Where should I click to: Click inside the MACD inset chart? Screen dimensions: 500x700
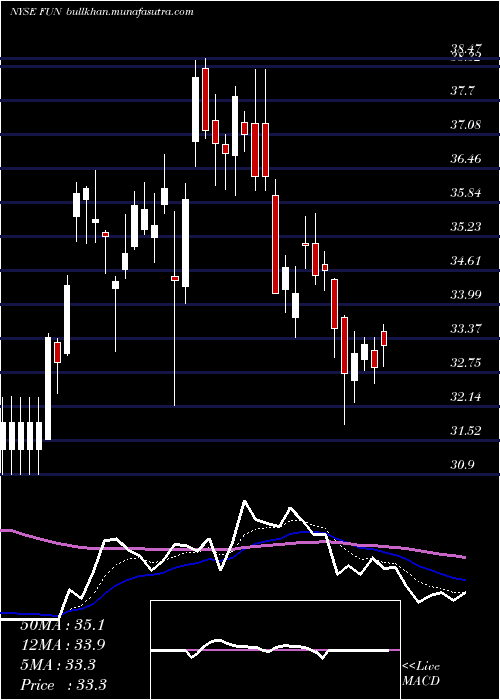coord(275,650)
